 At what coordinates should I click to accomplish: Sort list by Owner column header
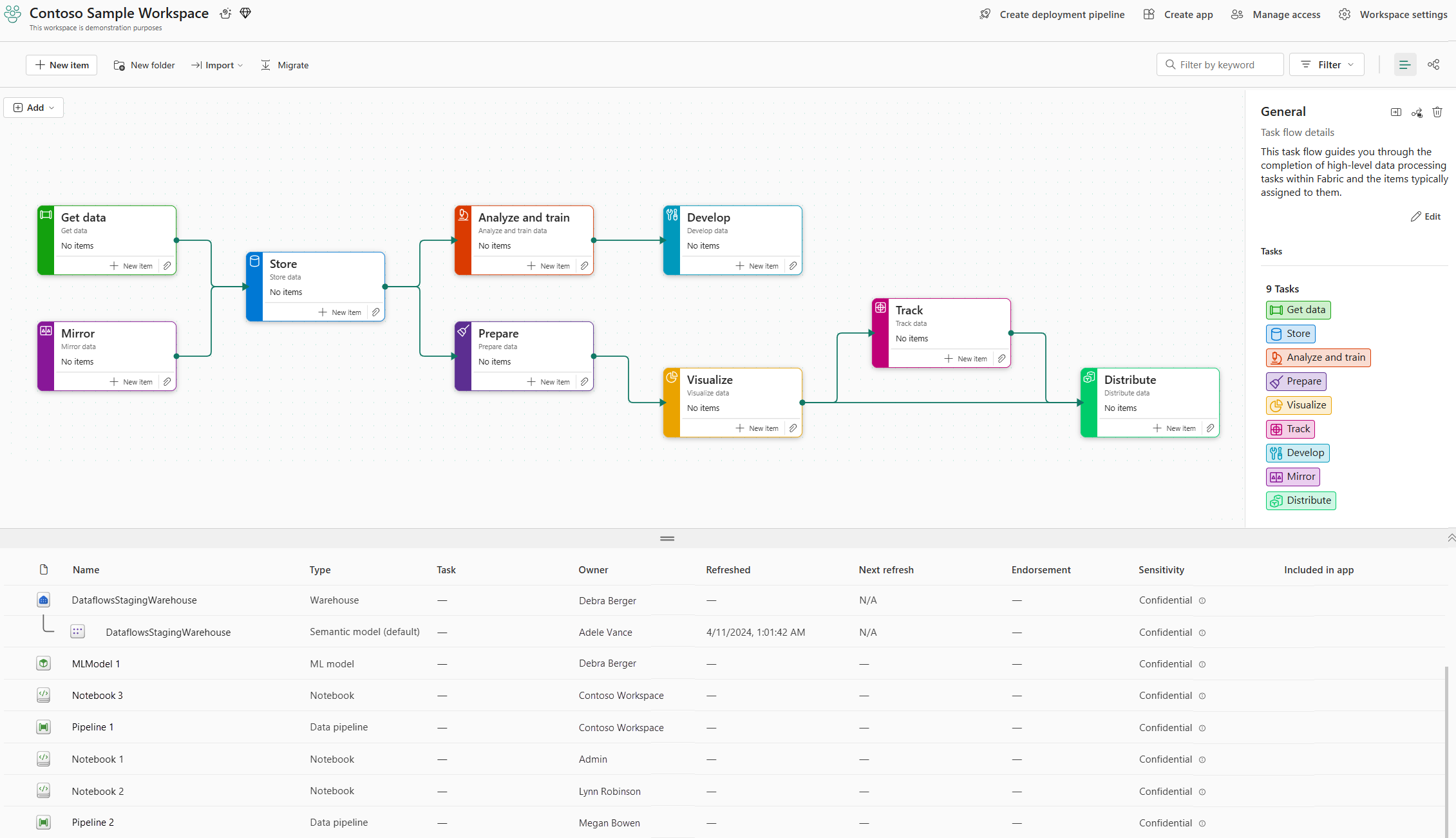(593, 569)
